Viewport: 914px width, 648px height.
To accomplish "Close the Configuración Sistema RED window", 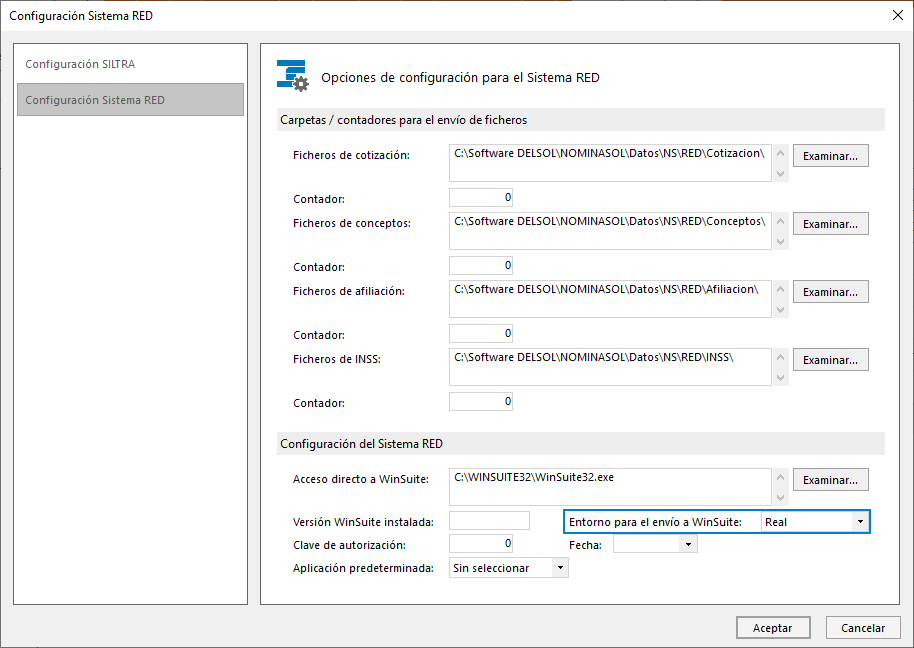I will [898, 15].
